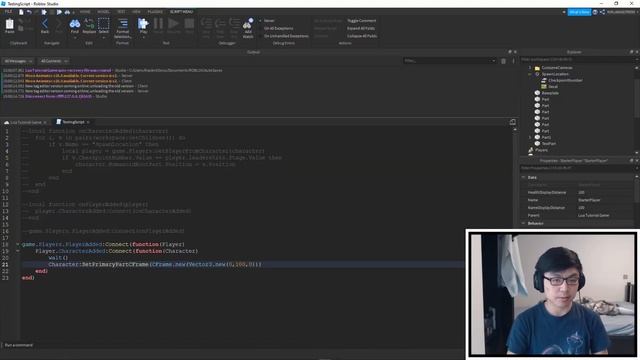Open Find with the binoculars icon

tap(75, 24)
